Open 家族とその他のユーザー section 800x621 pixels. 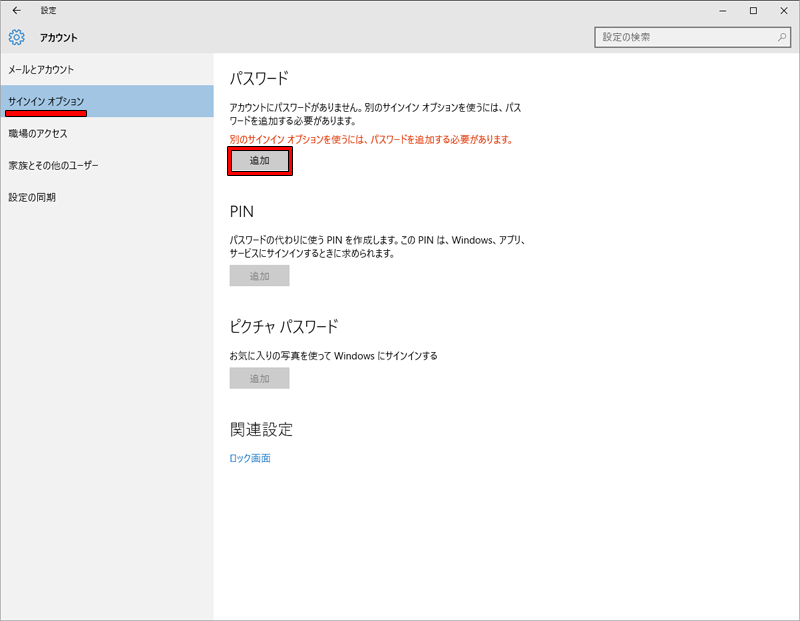107,165
